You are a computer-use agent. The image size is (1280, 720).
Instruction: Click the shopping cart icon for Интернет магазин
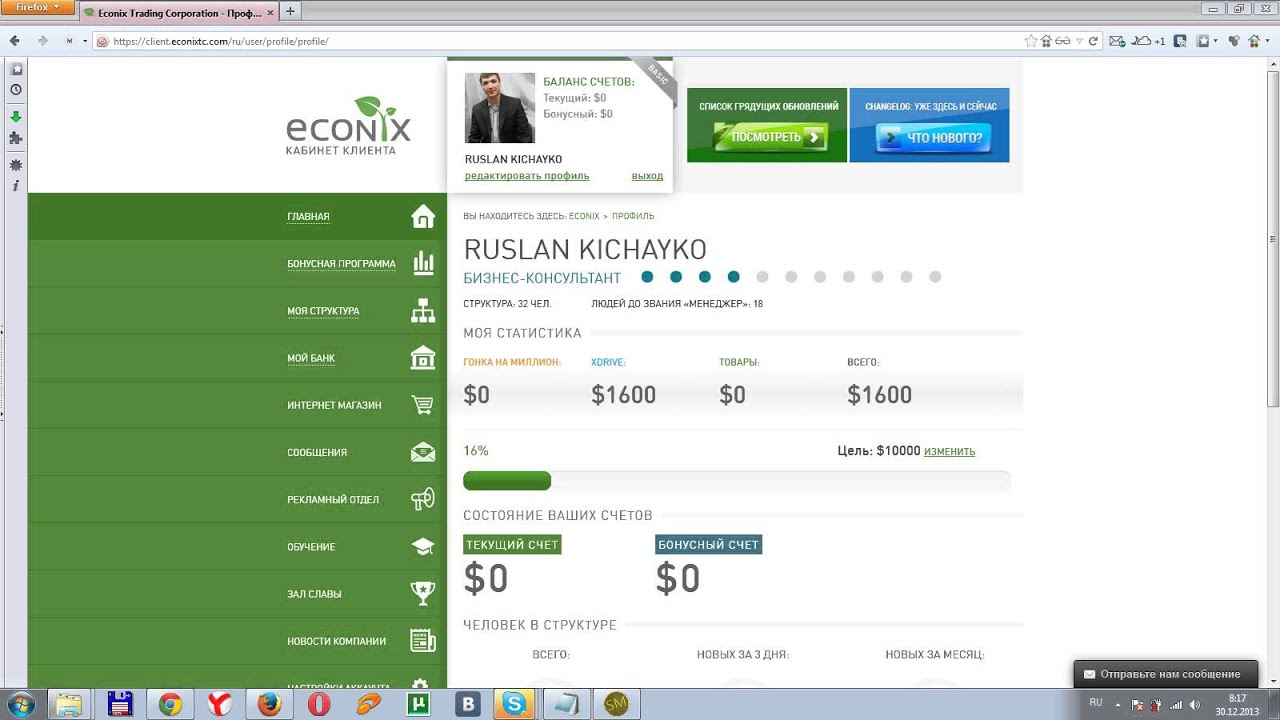tap(423, 405)
